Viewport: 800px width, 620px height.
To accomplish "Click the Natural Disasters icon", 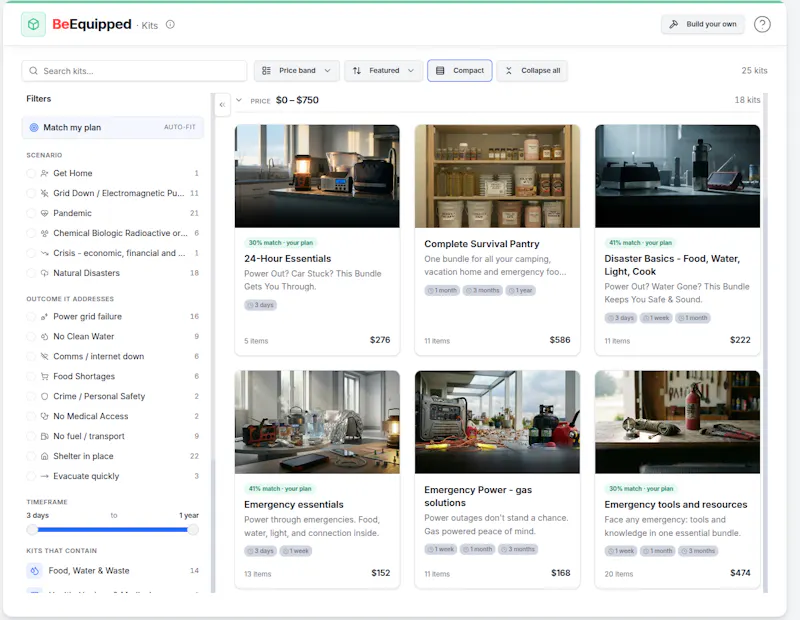I will (x=44, y=273).
